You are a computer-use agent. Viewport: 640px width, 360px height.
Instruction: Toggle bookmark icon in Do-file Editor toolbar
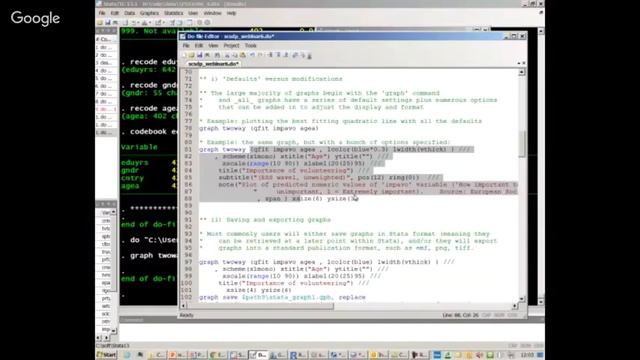click(270, 55)
